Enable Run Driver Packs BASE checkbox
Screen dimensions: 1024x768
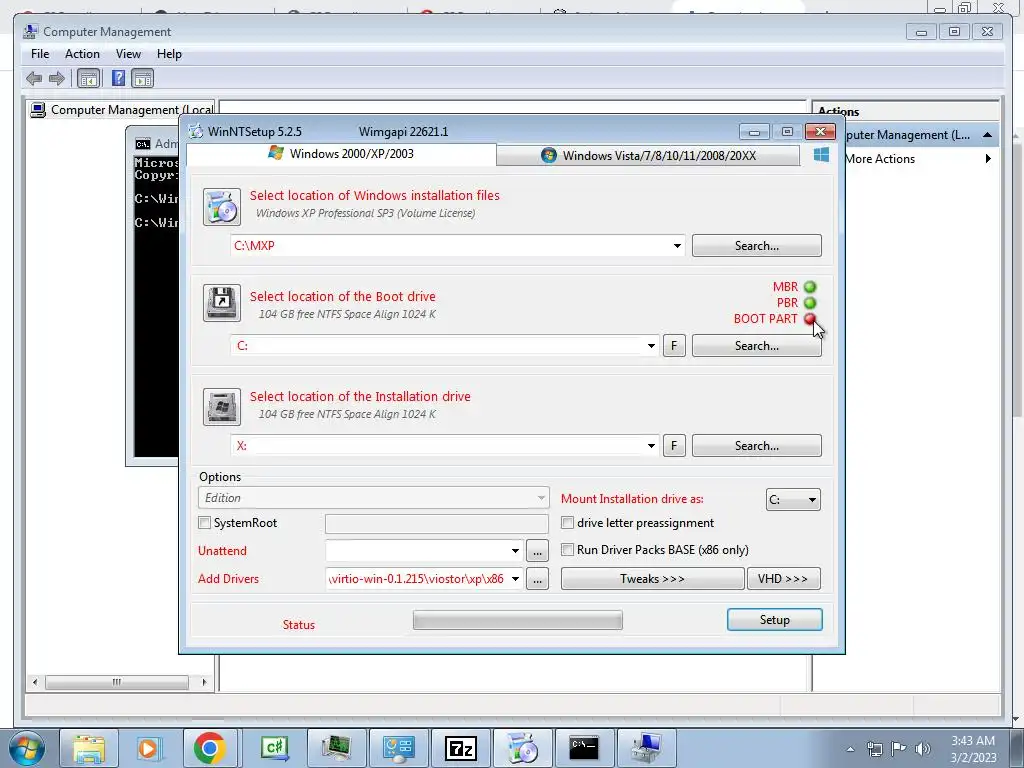pyautogui.click(x=568, y=550)
